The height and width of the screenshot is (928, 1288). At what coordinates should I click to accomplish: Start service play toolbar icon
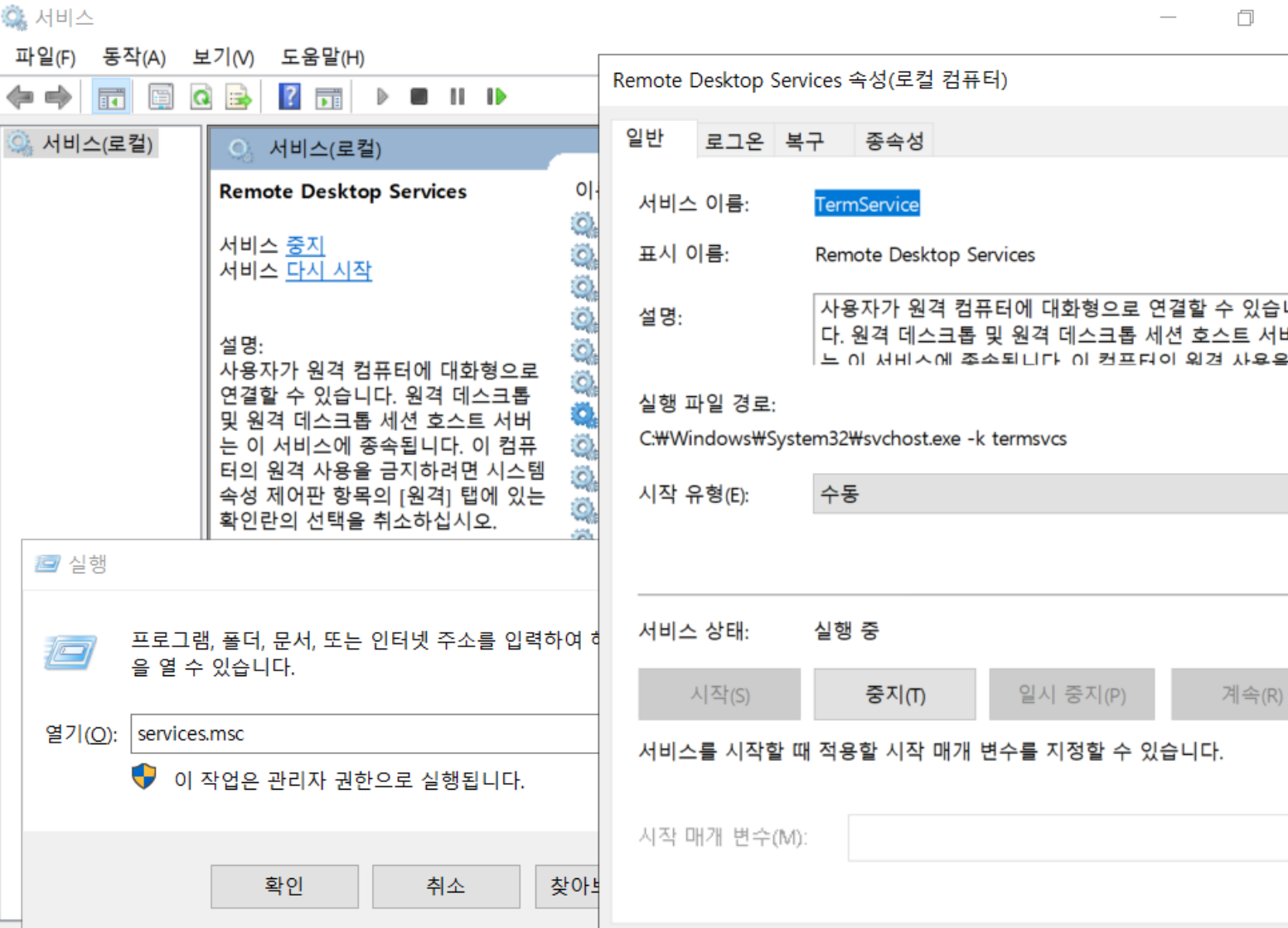pos(382,97)
